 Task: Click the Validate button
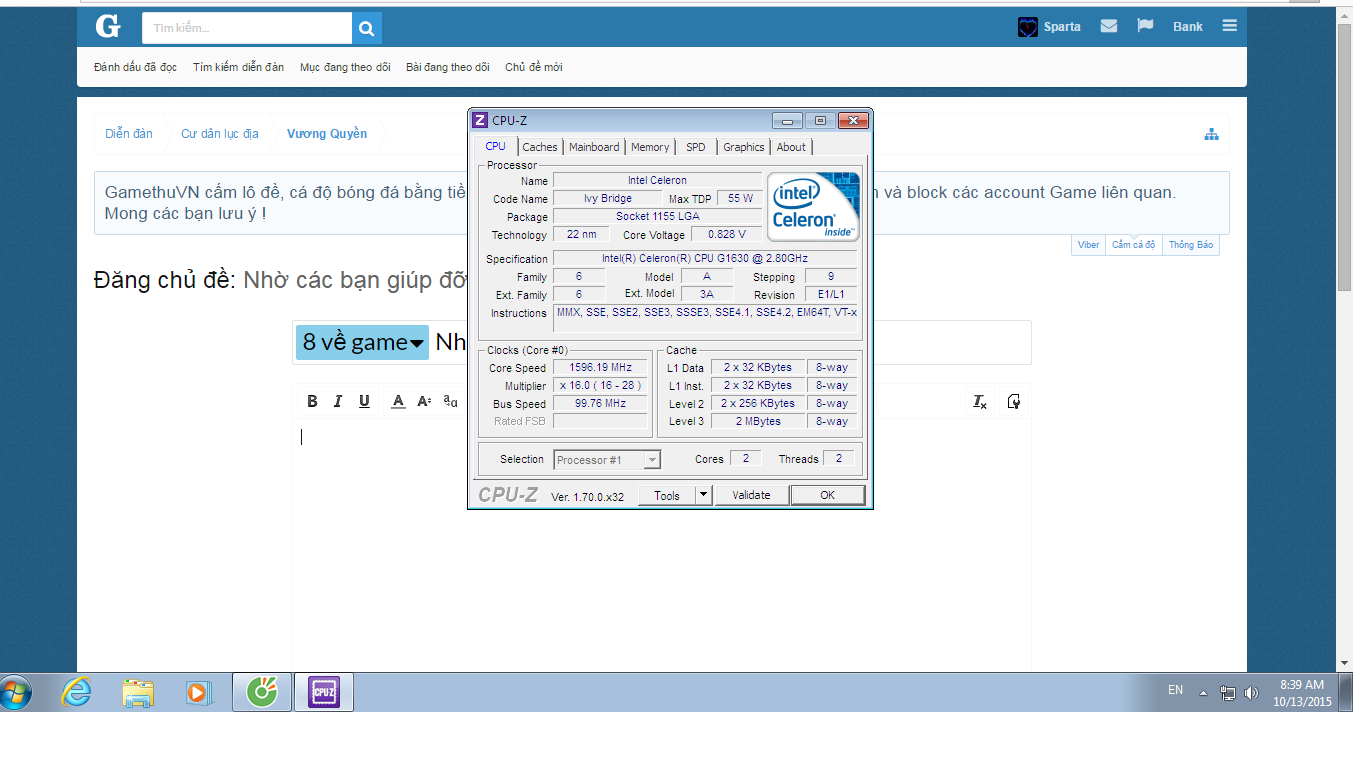tap(751, 495)
